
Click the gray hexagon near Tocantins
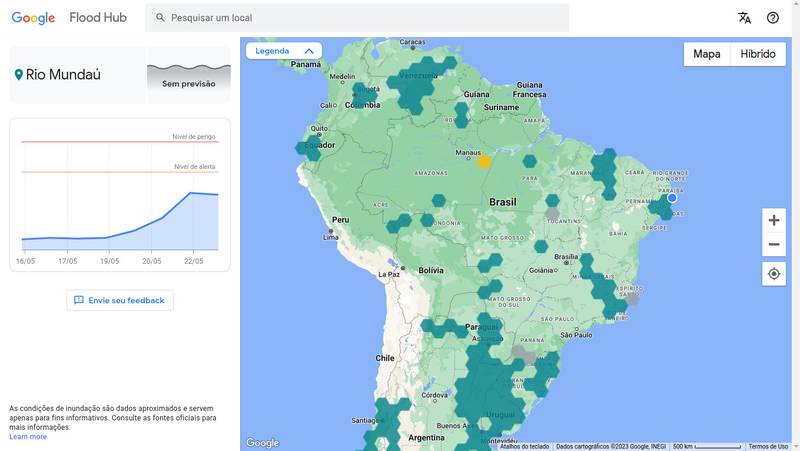(552, 213)
